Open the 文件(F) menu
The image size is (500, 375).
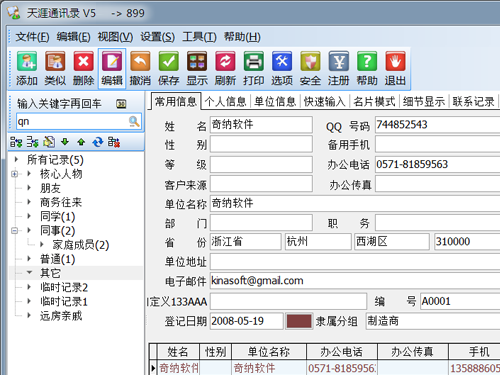point(32,37)
